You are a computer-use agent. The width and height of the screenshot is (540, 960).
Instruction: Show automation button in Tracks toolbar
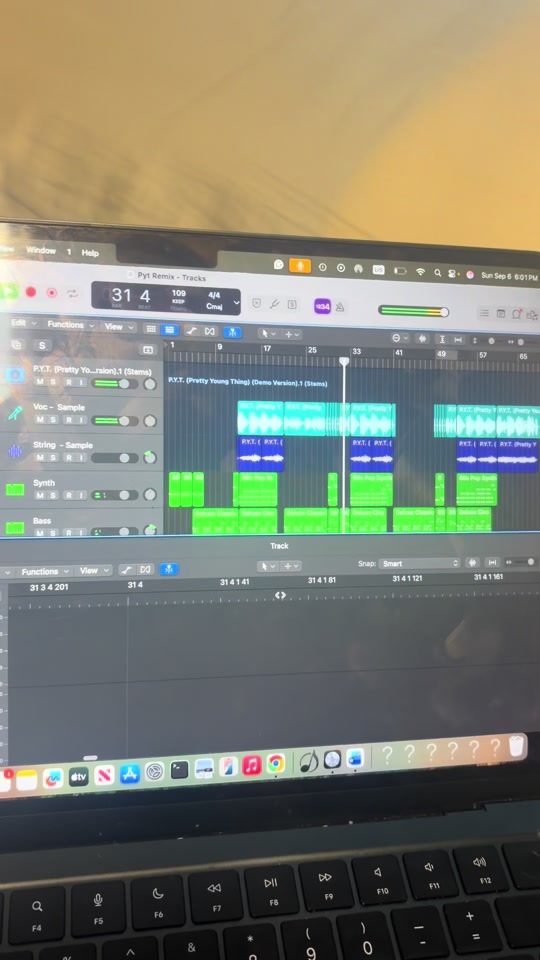point(191,331)
